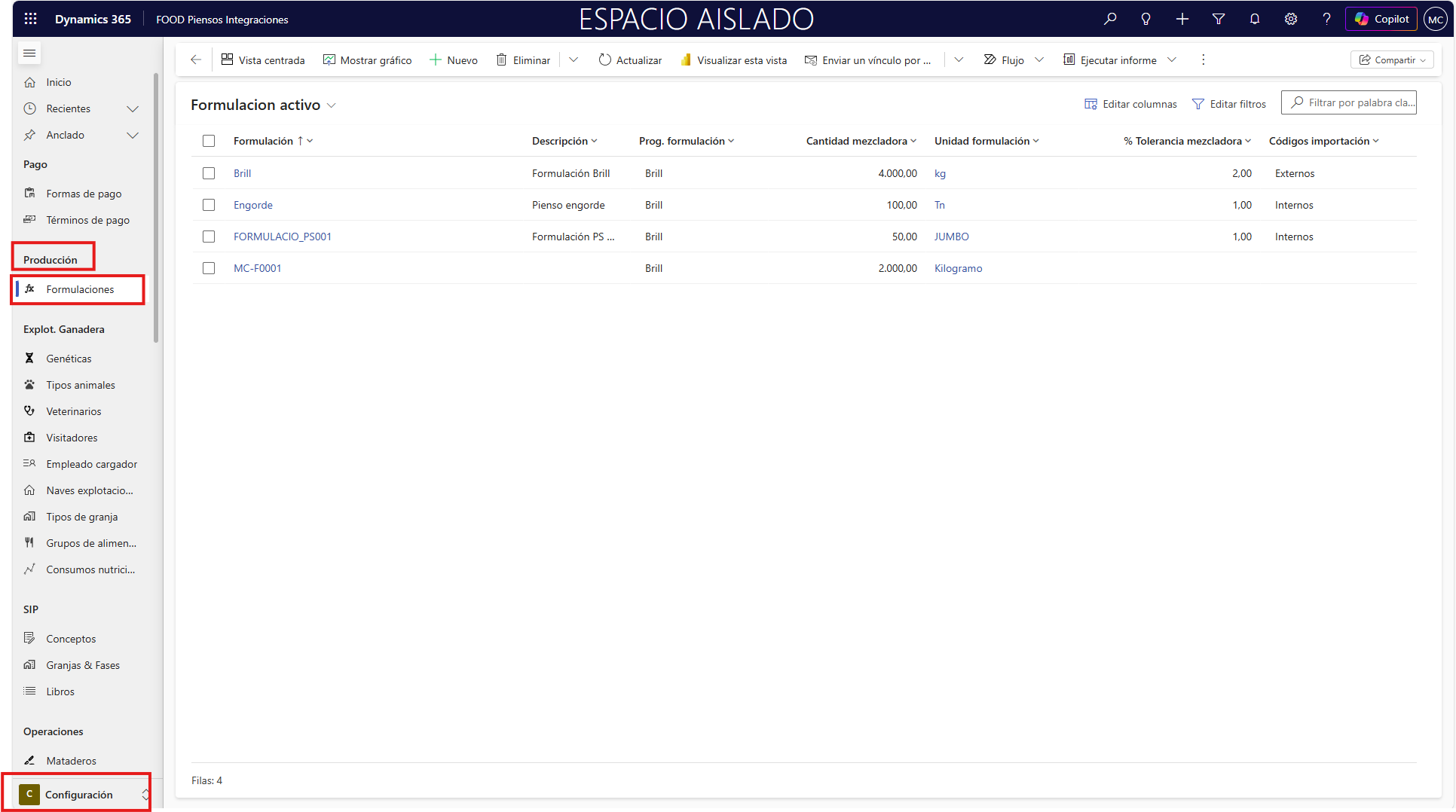Expand the Recientes section in sidebar

(x=133, y=108)
